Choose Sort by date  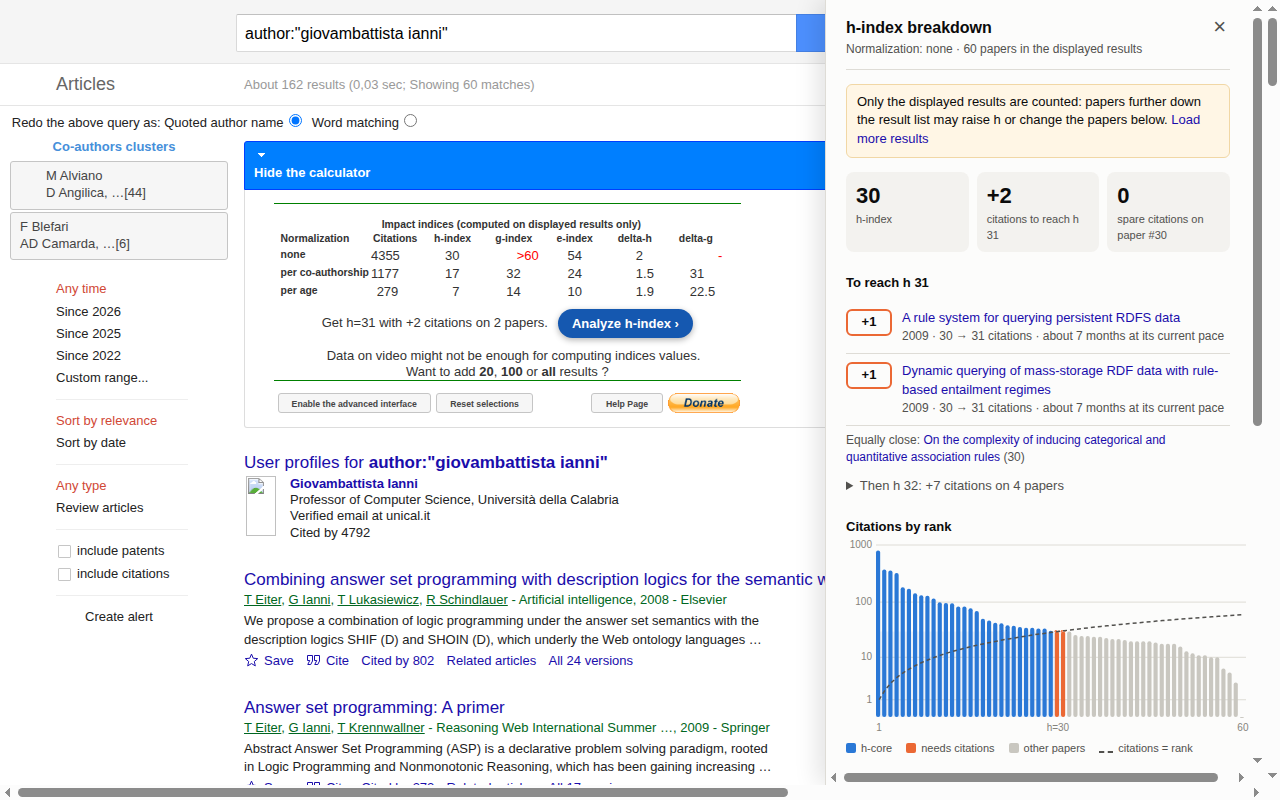pos(91,443)
